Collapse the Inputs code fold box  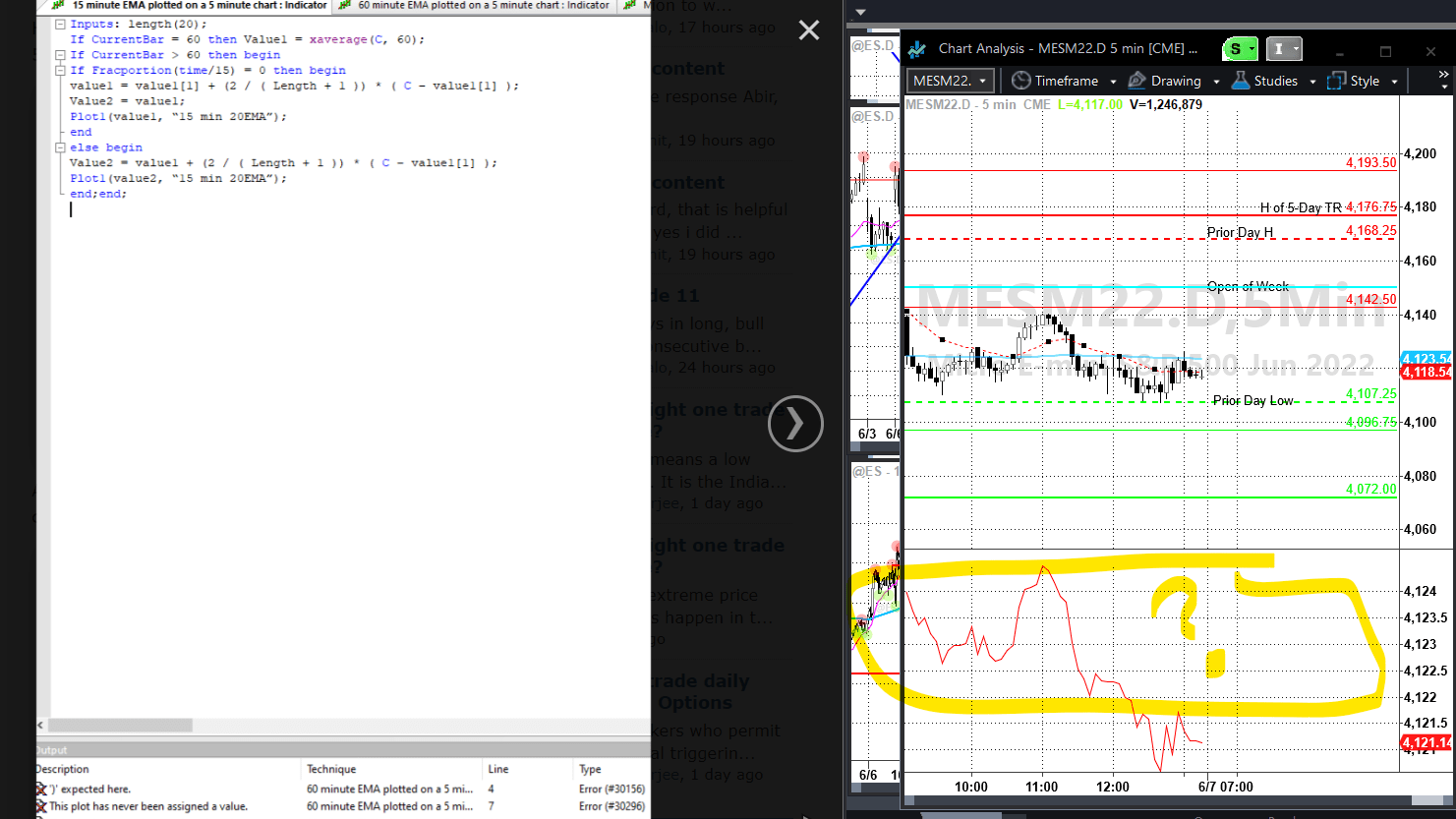(61, 23)
